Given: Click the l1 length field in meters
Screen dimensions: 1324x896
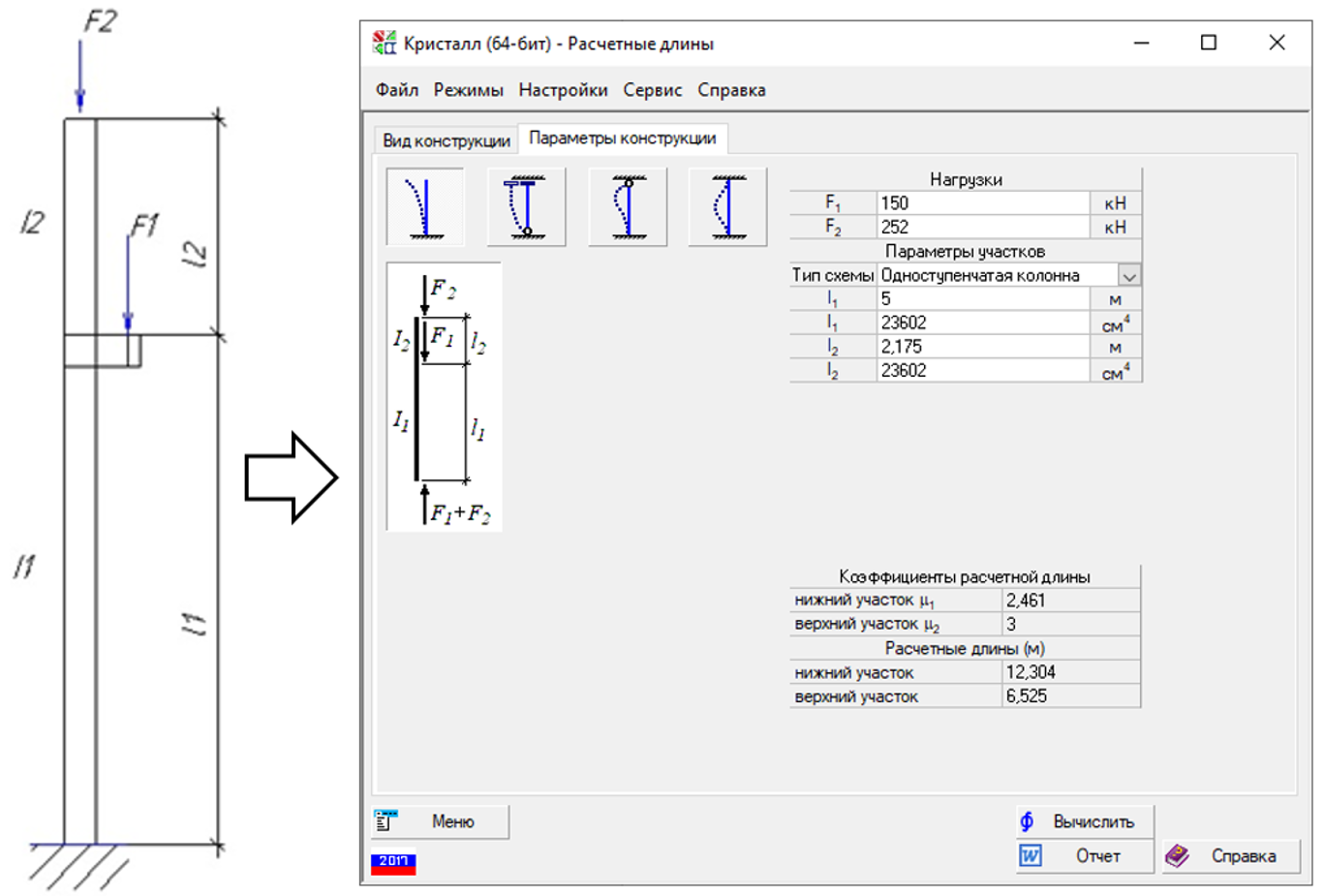Looking at the screenshot, I should (x=982, y=299).
